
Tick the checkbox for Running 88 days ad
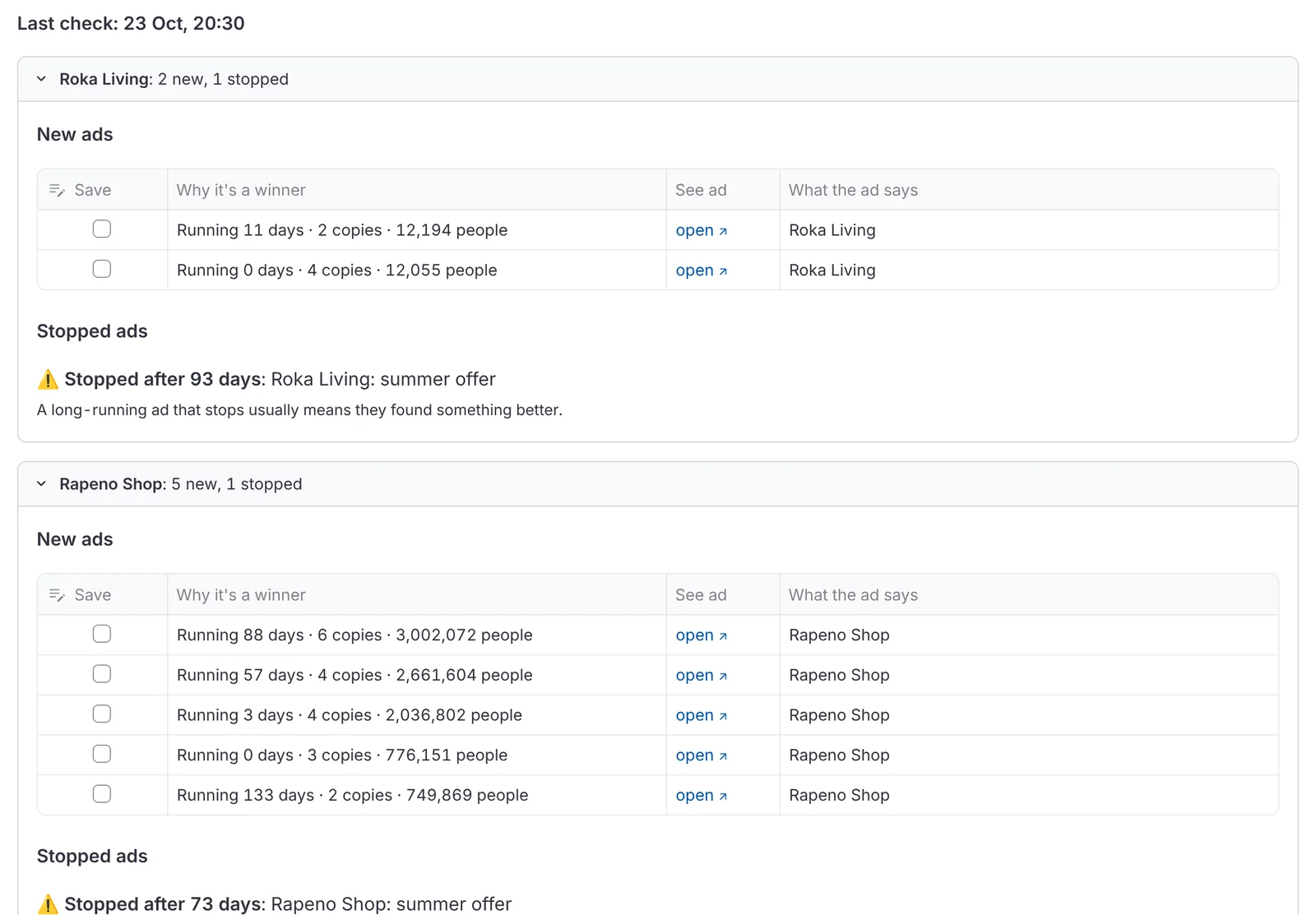coord(102,634)
